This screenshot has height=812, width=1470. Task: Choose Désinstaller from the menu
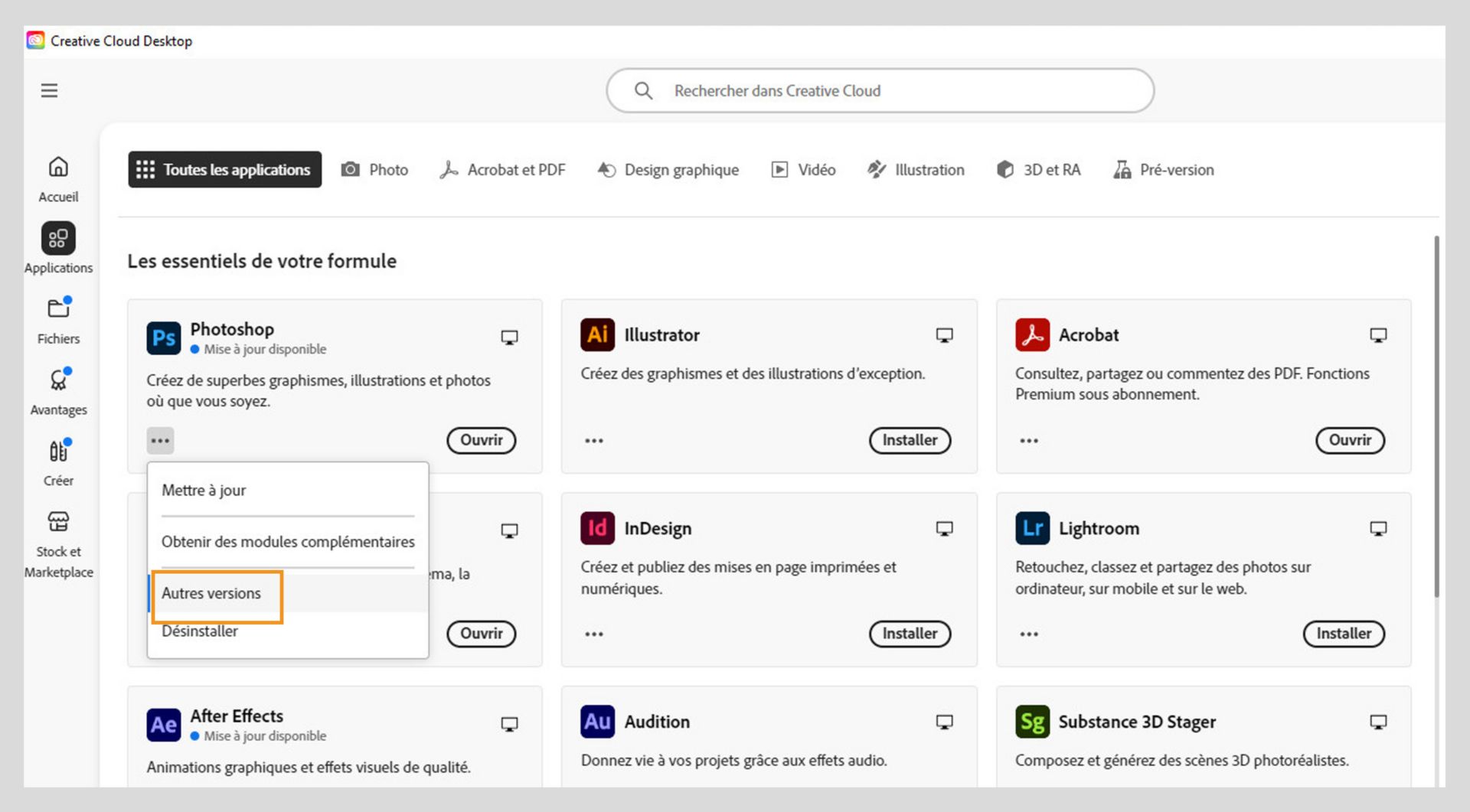200,632
